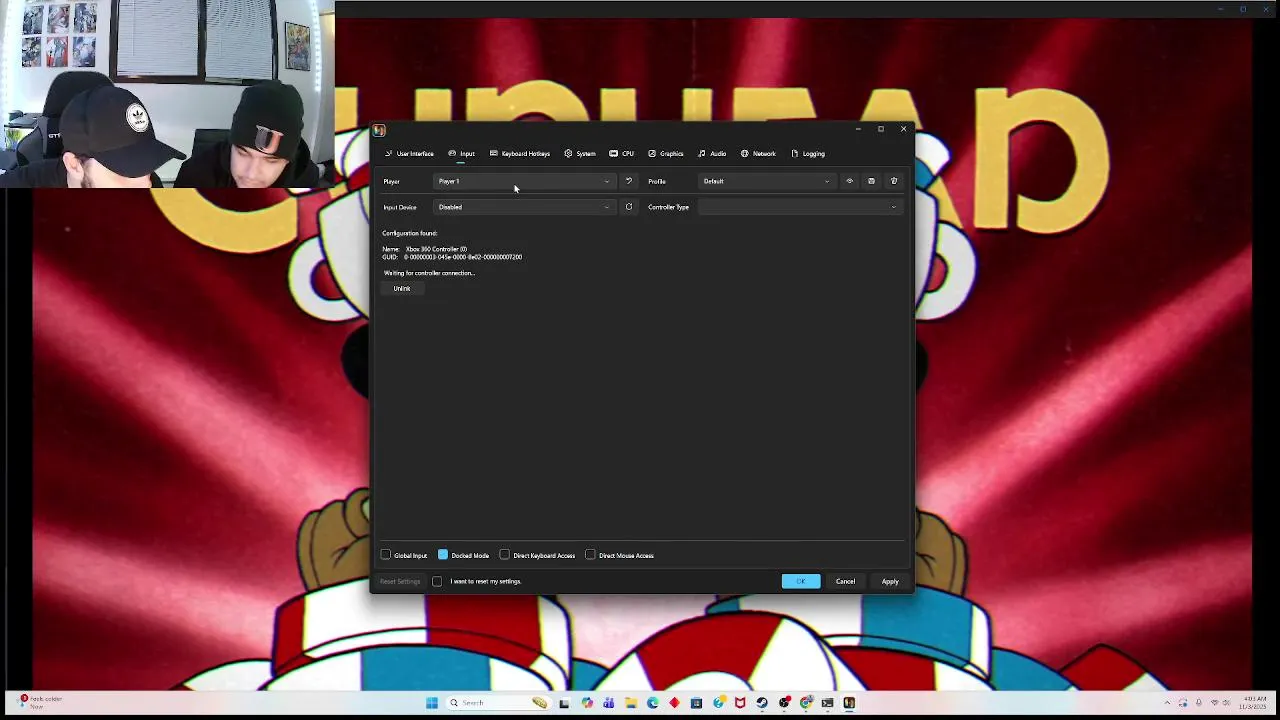Switch to the CPU tab
Image resolution: width=1280 pixels, height=720 pixels.
click(x=621, y=154)
